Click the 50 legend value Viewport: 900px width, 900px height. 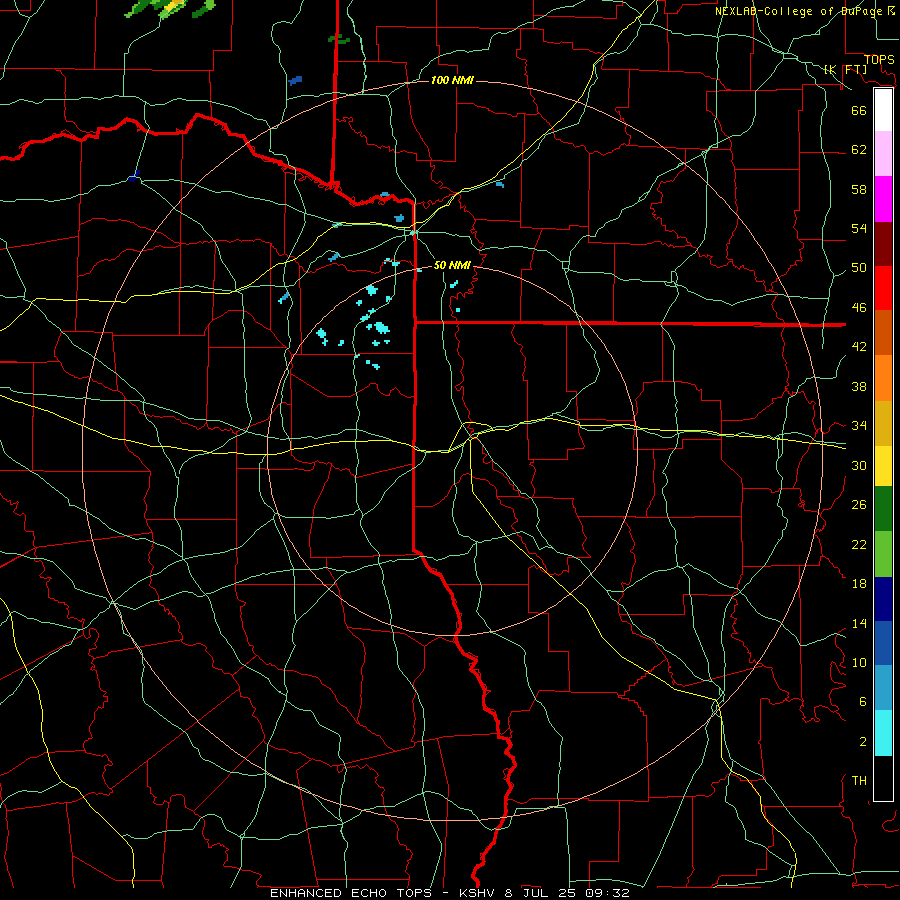click(859, 268)
